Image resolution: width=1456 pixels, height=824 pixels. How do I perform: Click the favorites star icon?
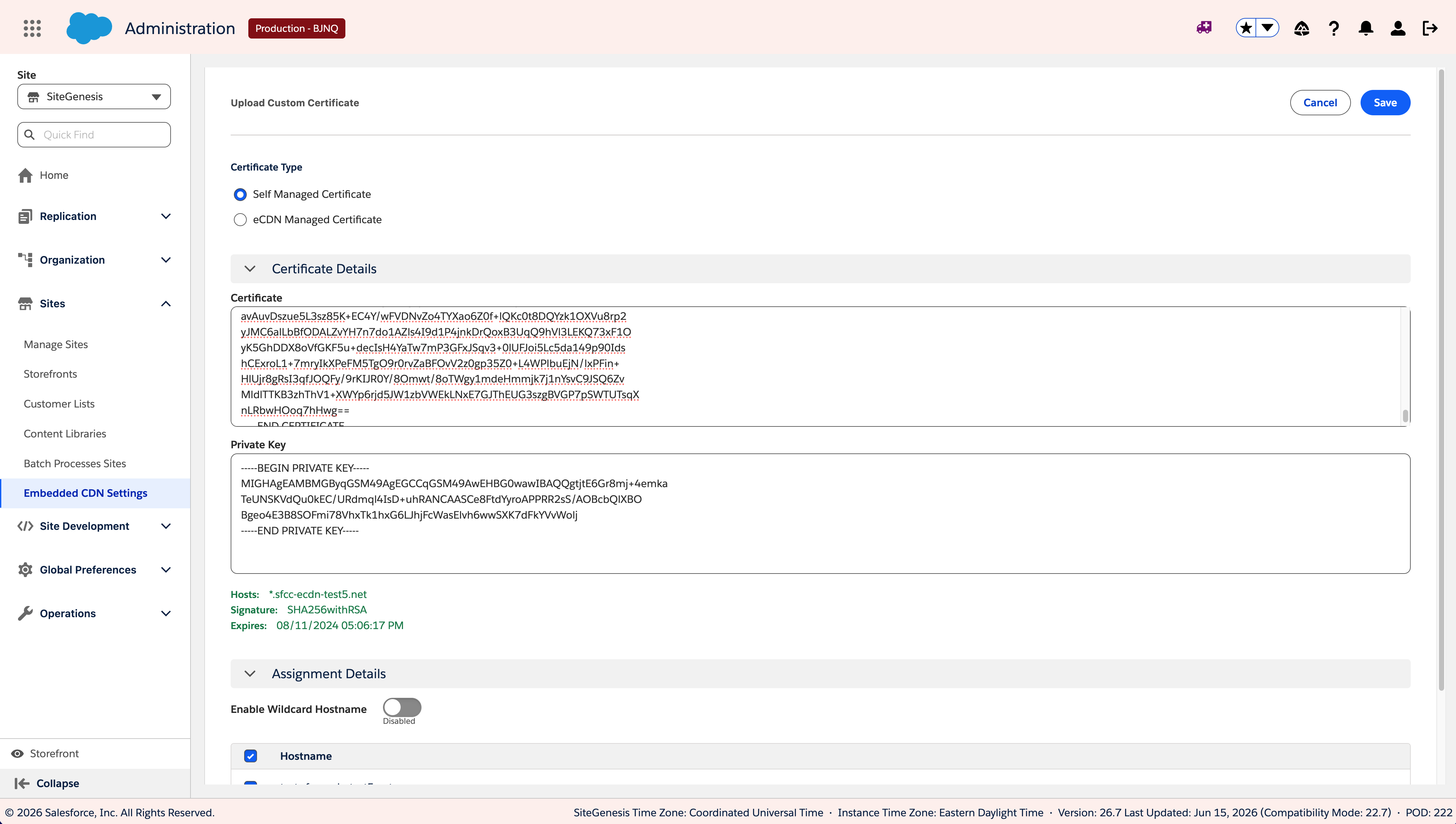pyautogui.click(x=1246, y=28)
